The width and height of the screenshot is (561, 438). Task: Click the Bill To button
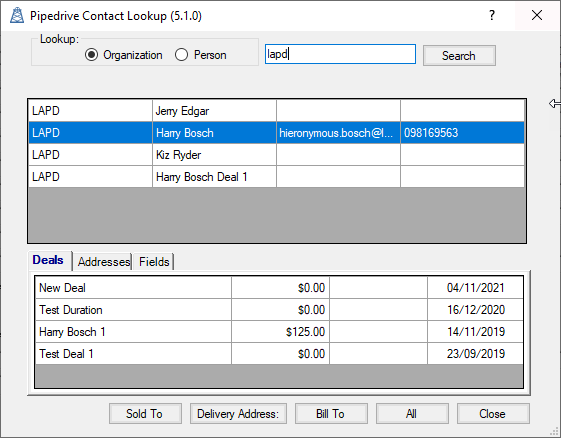(331, 414)
